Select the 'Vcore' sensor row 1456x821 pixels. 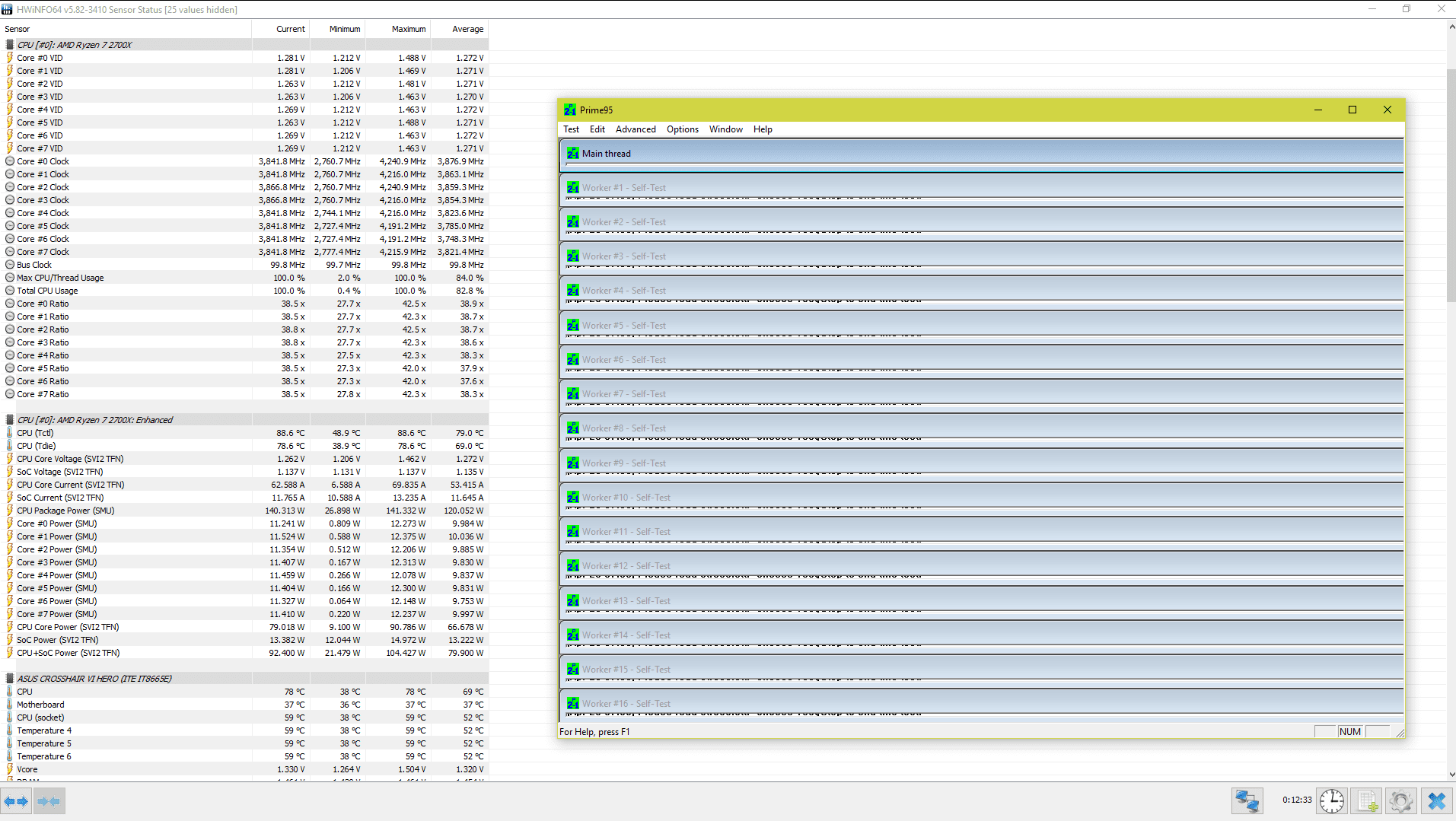[x=244, y=769]
